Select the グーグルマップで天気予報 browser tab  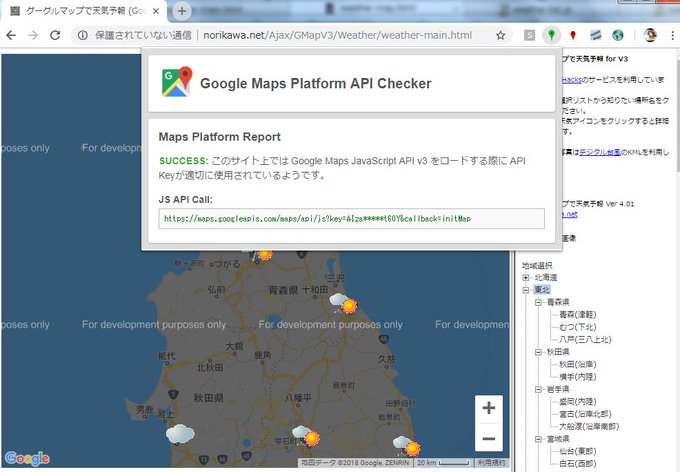click(x=83, y=11)
